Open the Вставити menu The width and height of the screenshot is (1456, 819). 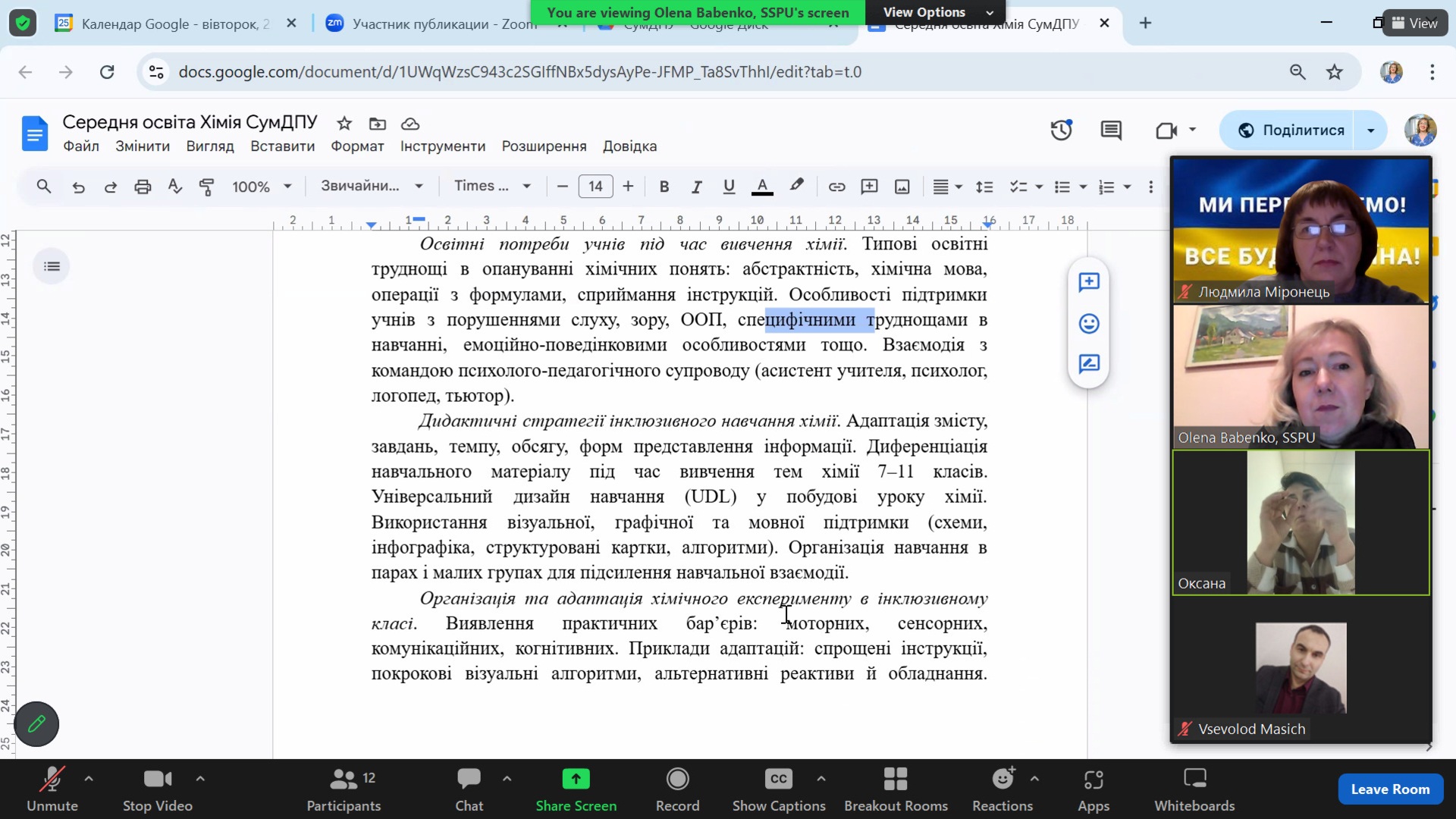[x=282, y=146]
